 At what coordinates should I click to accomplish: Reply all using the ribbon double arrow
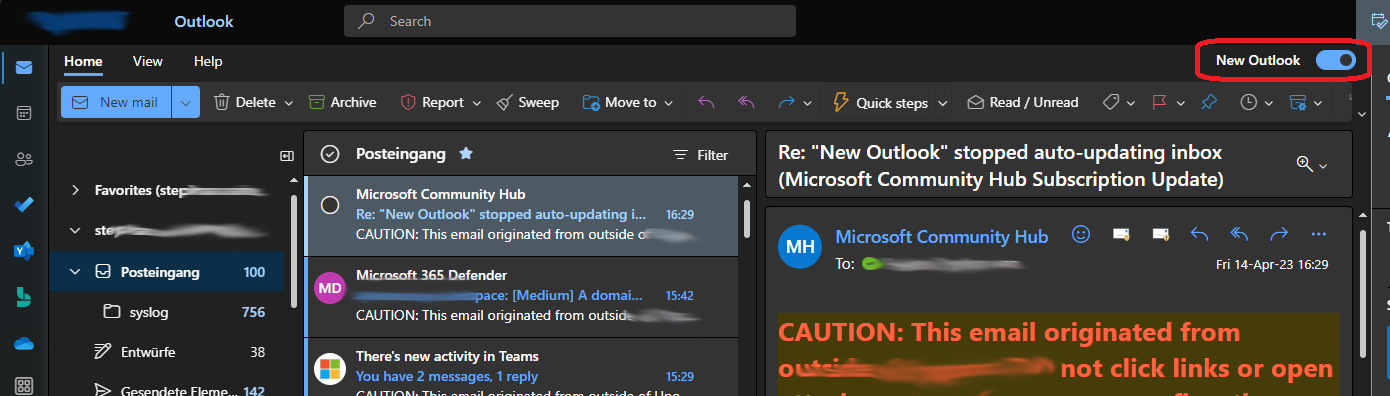pos(746,102)
